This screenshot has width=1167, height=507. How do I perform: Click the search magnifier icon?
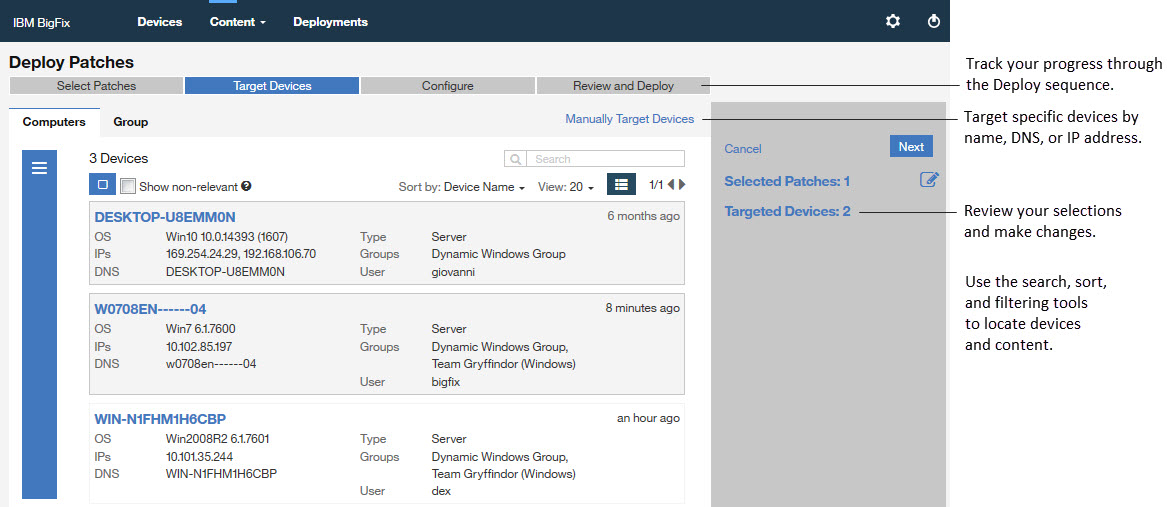point(516,159)
